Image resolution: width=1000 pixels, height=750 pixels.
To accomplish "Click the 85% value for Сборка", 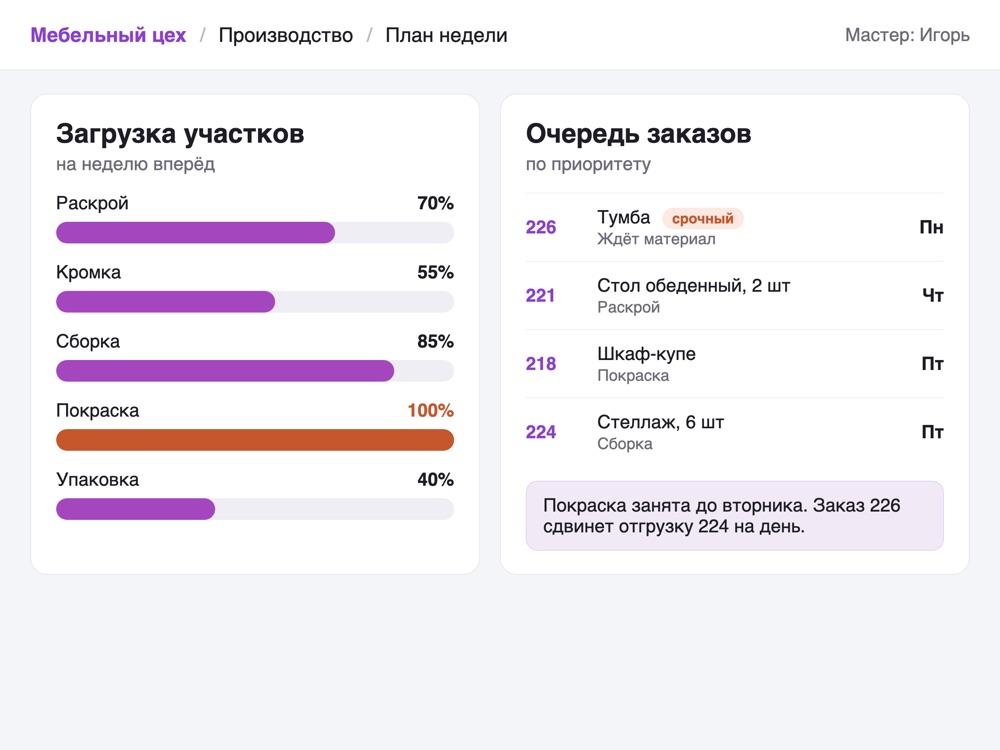I will 436,342.
